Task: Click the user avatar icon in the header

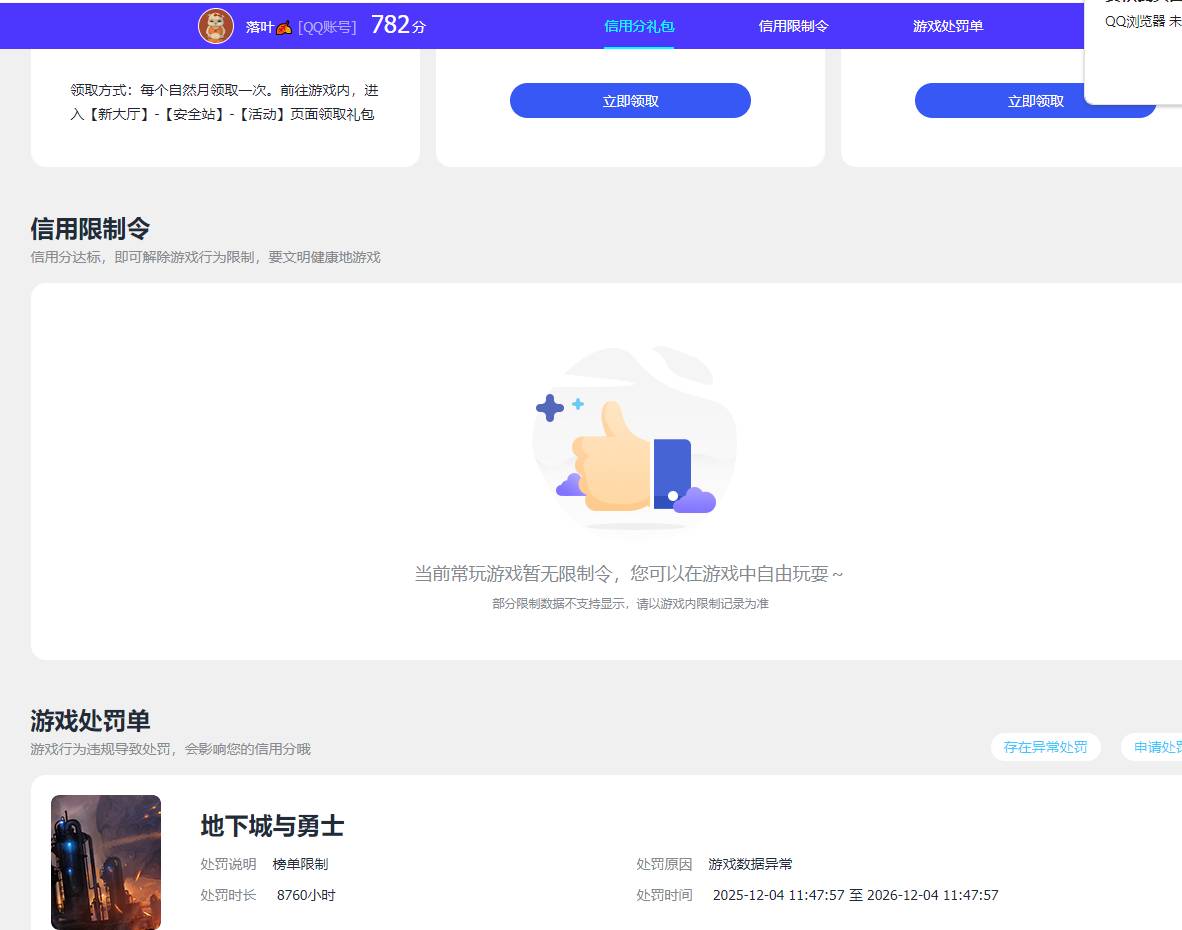Action: [216, 26]
